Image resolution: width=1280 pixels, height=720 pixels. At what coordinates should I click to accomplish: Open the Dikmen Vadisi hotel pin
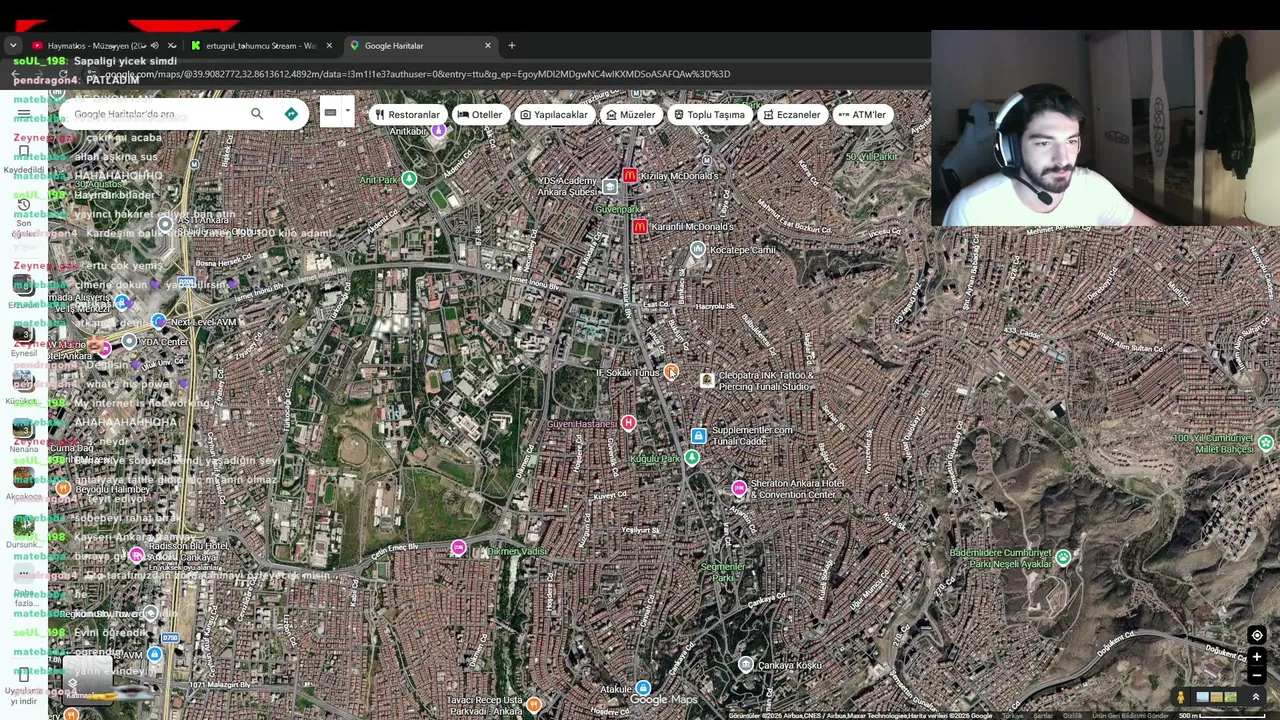[458, 547]
